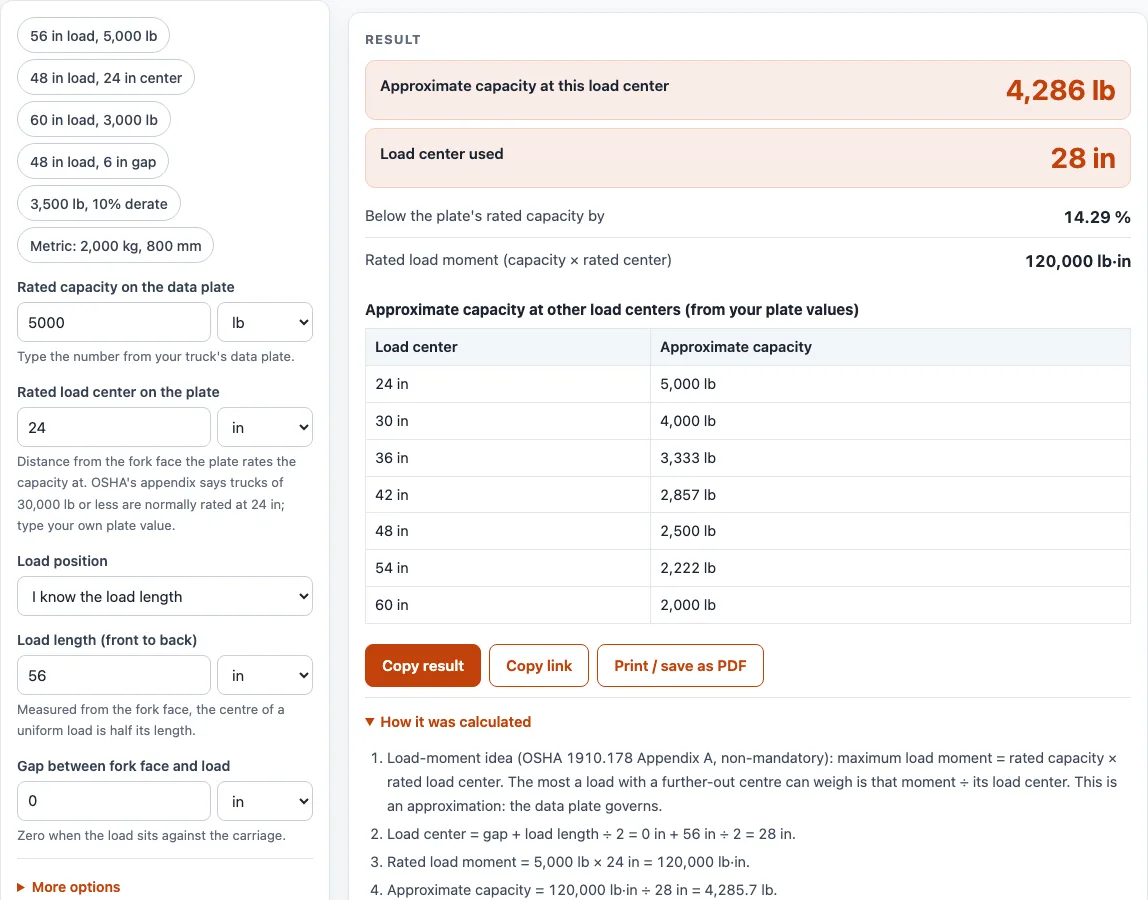Click the RESULT heading

coord(393,40)
